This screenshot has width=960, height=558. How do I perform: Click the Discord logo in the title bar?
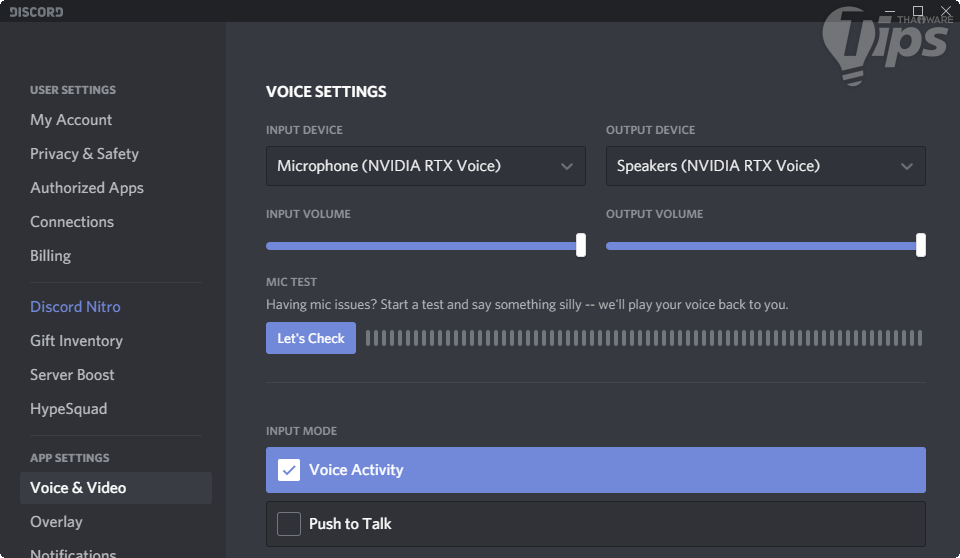(x=36, y=12)
